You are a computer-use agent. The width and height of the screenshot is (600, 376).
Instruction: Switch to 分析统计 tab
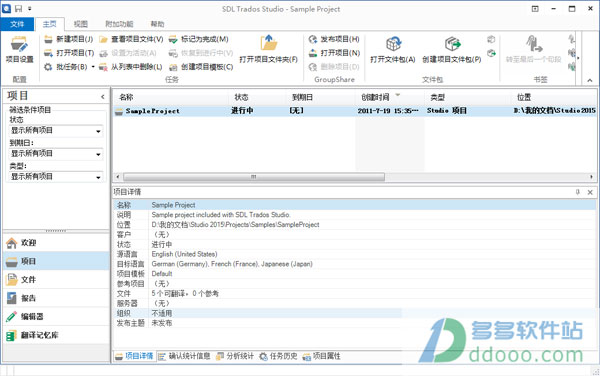pyautogui.click(x=235, y=356)
